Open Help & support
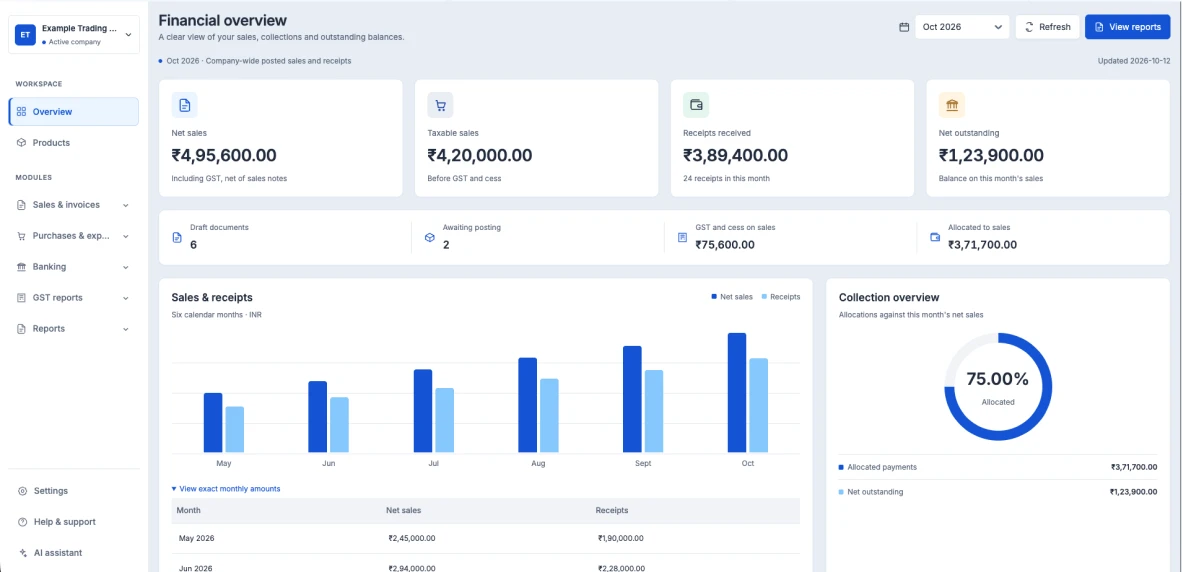 (x=74, y=522)
